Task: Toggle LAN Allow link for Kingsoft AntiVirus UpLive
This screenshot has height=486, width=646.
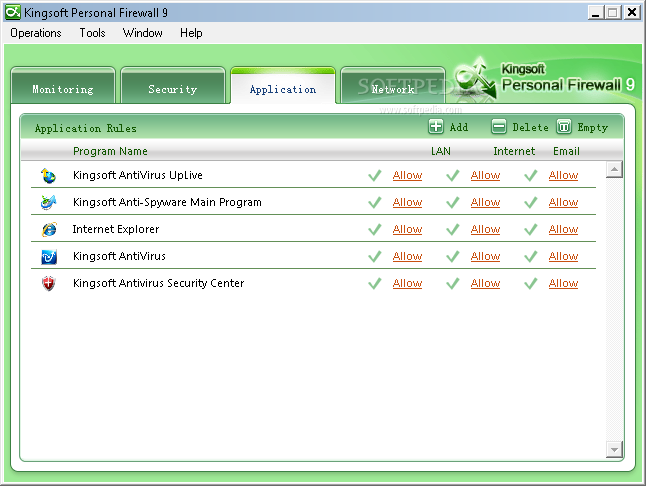Action: [x=407, y=175]
